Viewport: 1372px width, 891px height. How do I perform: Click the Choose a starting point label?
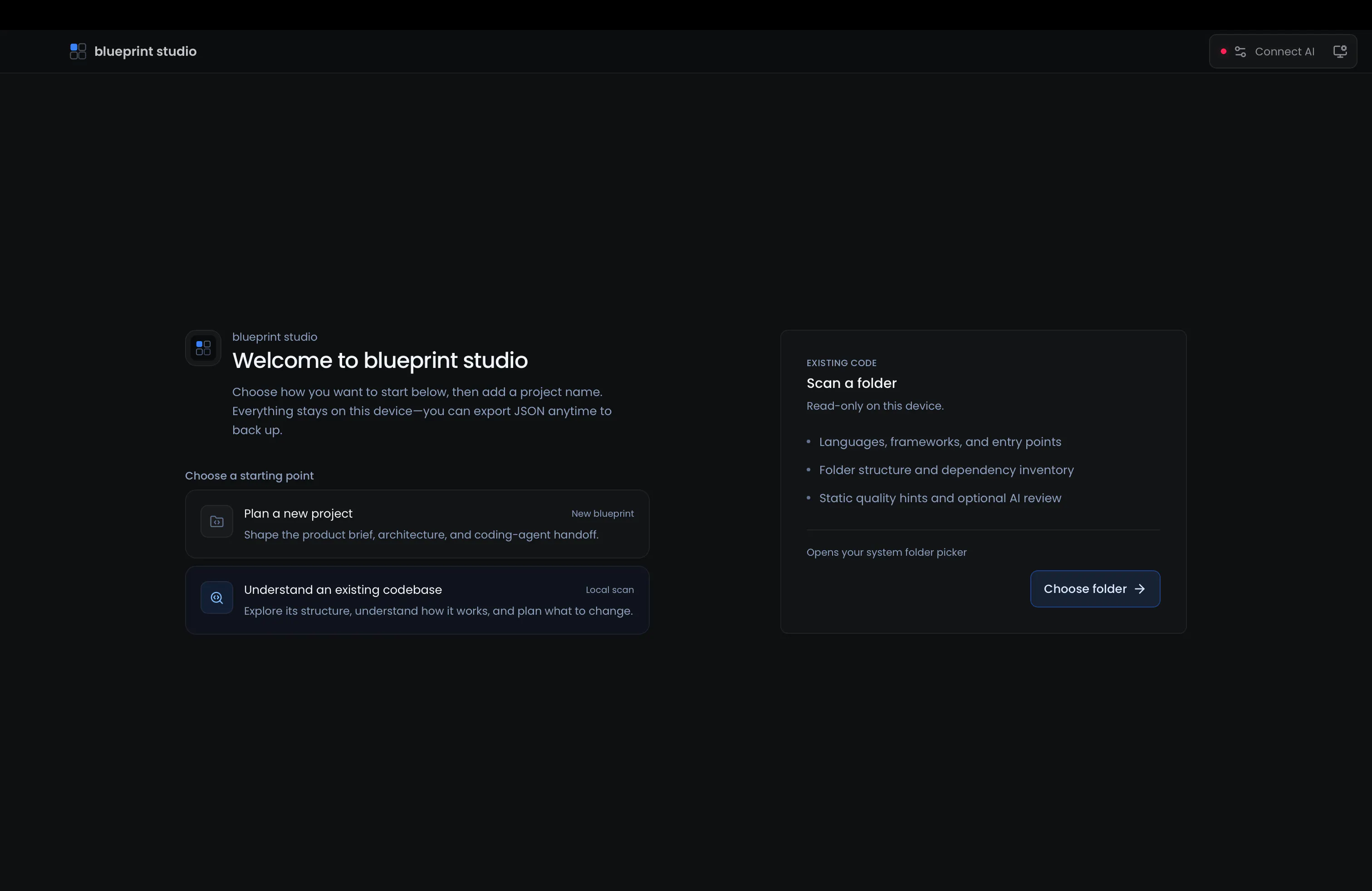click(x=249, y=475)
